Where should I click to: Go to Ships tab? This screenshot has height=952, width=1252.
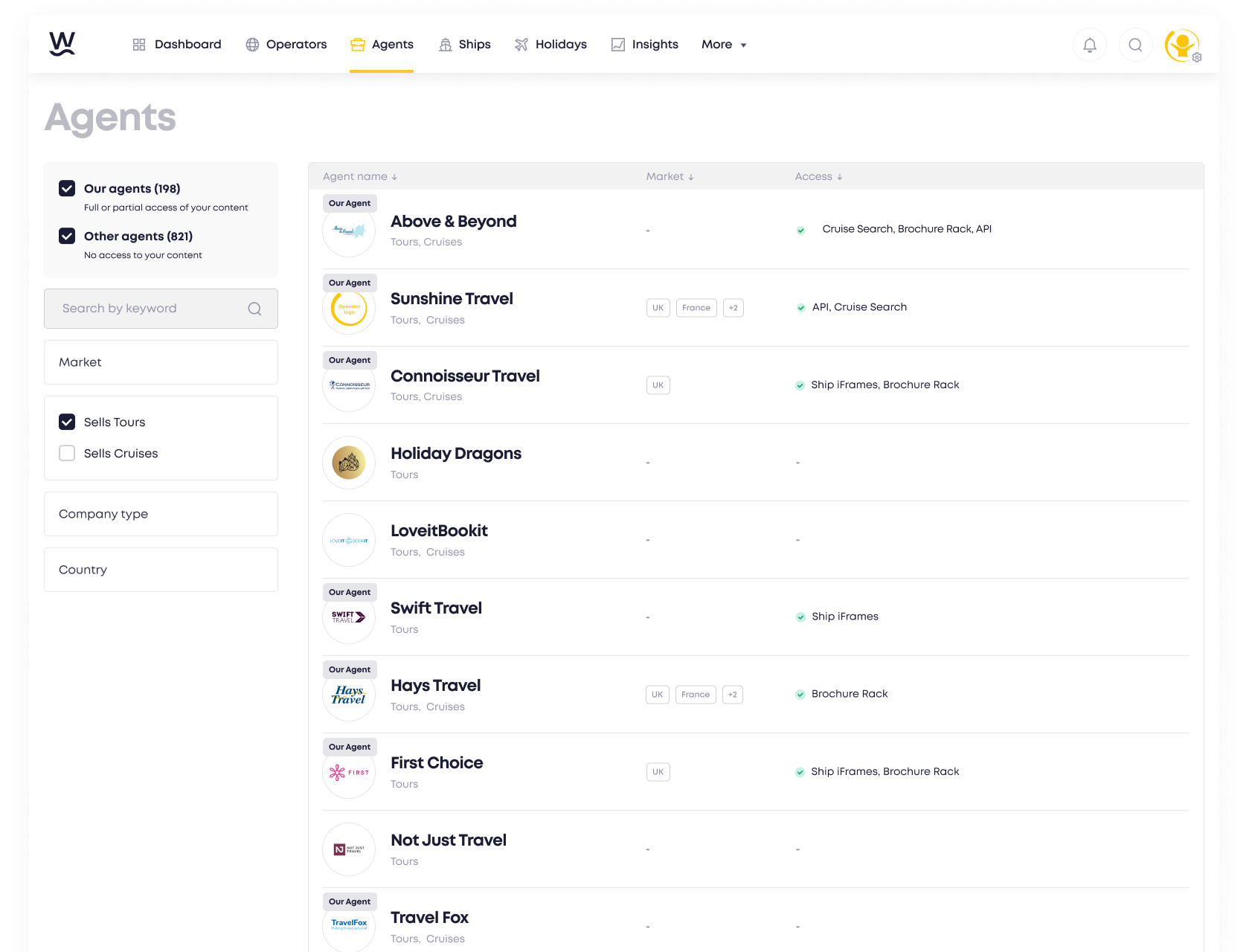[464, 45]
